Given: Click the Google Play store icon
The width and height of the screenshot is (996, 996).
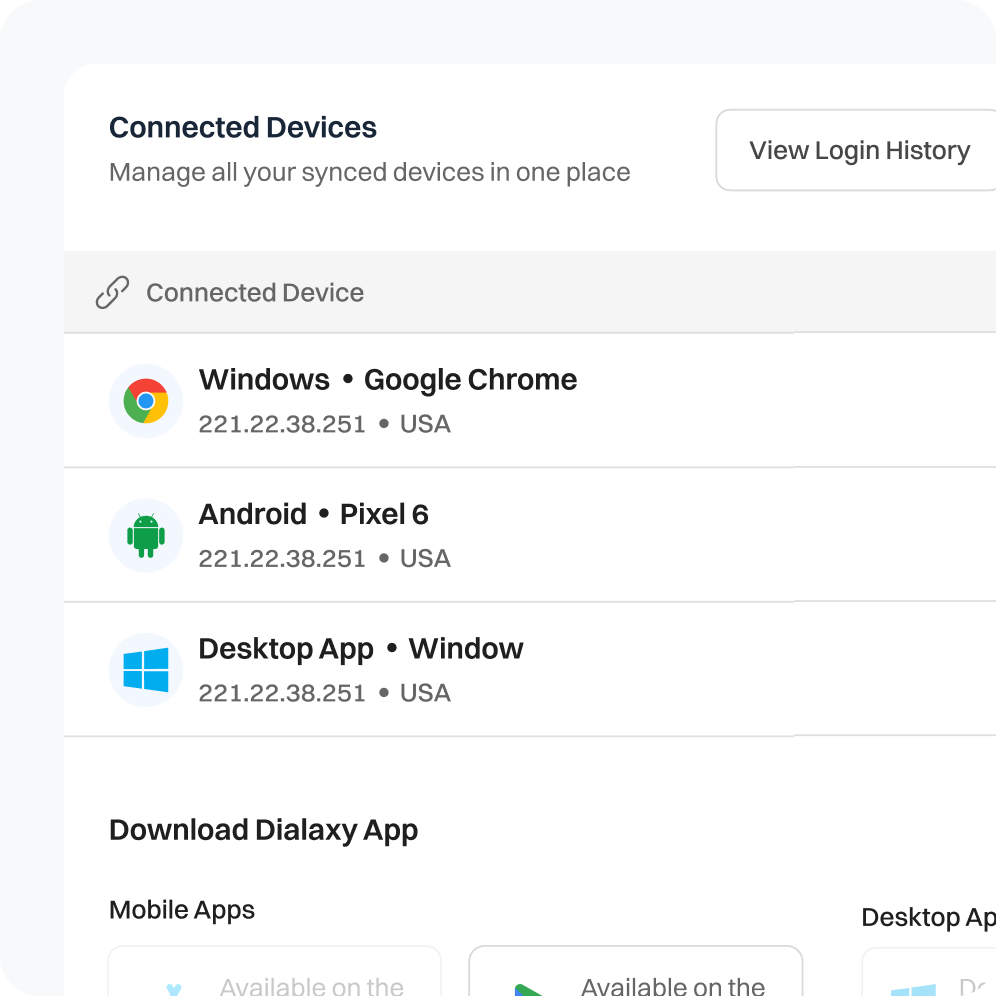Looking at the screenshot, I should pyautogui.click(x=530, y=988).
